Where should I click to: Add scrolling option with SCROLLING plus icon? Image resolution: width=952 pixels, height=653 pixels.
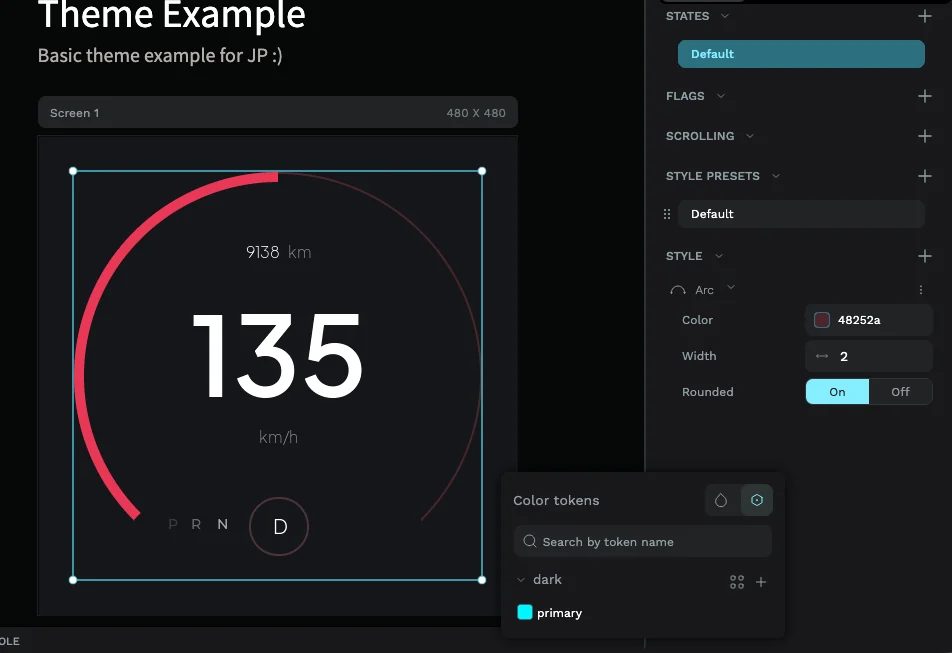924,136
